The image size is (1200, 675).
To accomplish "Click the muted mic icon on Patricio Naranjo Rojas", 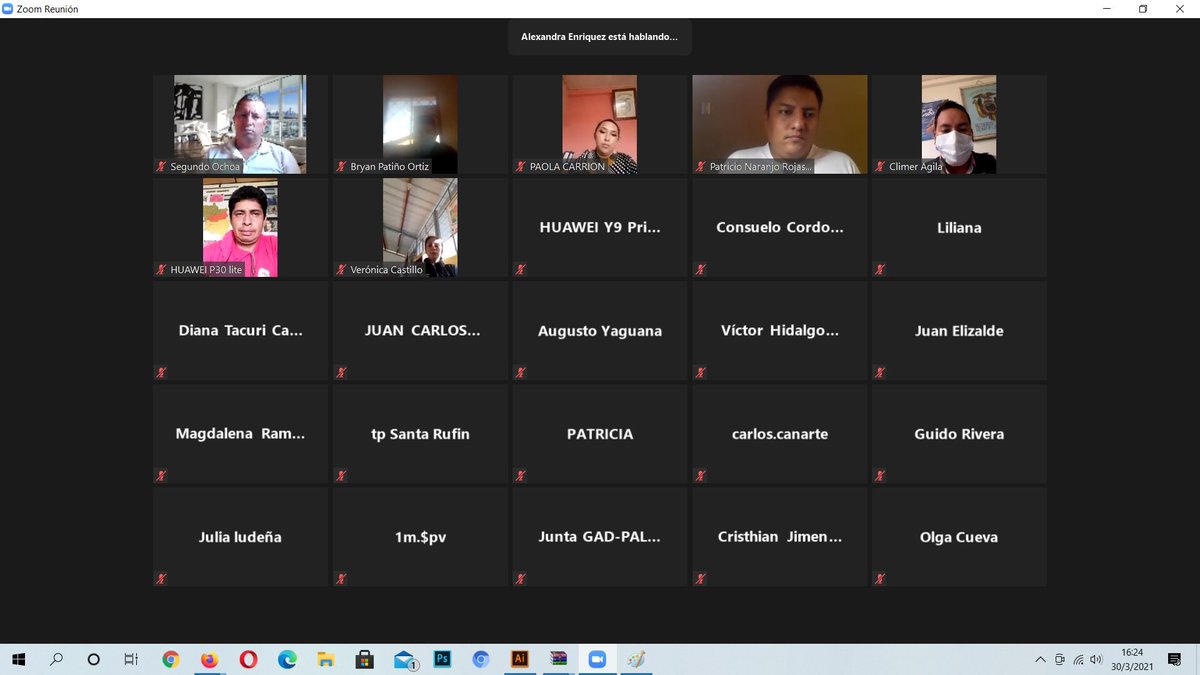I will (701, 167).
